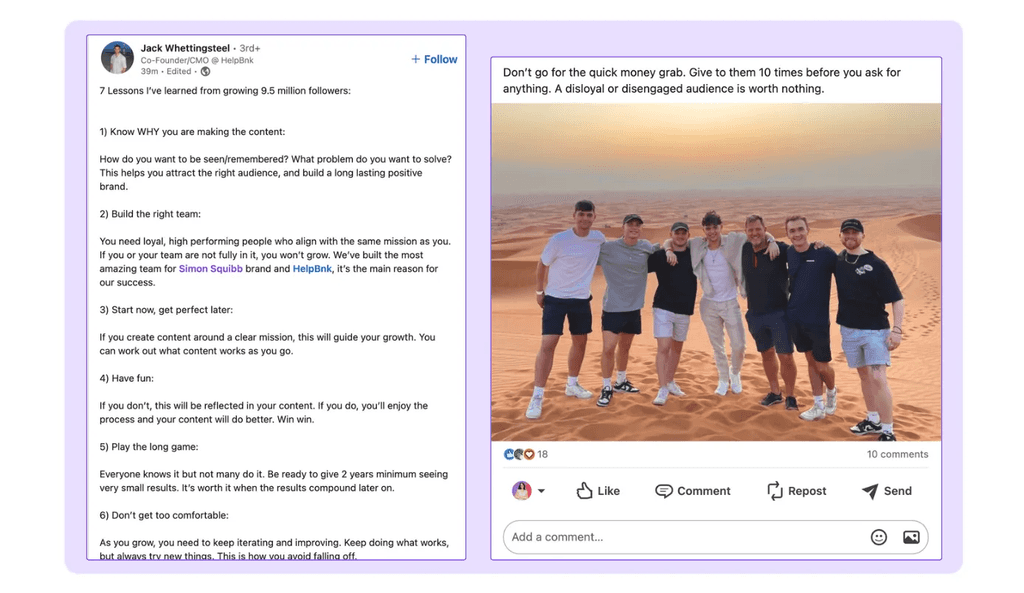Toggle like on Jack's post

click(x=599, y=490)
